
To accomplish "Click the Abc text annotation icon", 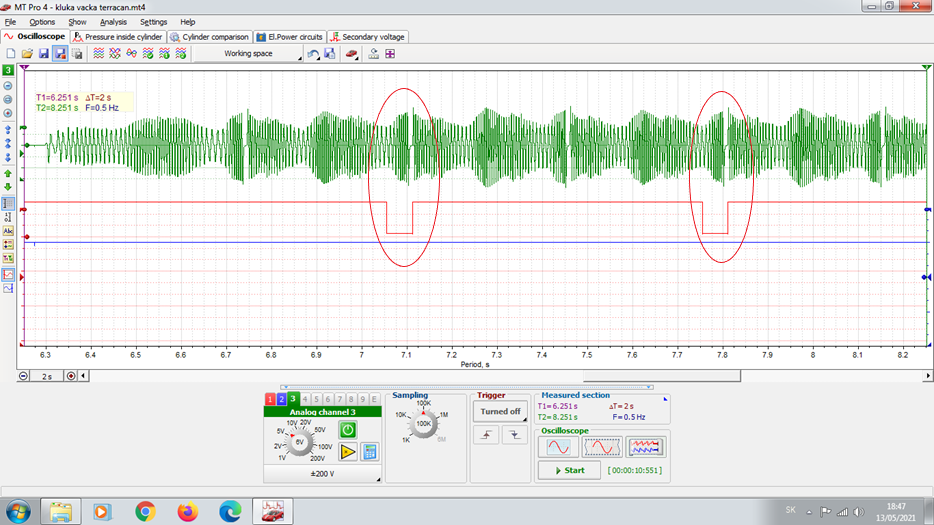I will tap(9, 231).
